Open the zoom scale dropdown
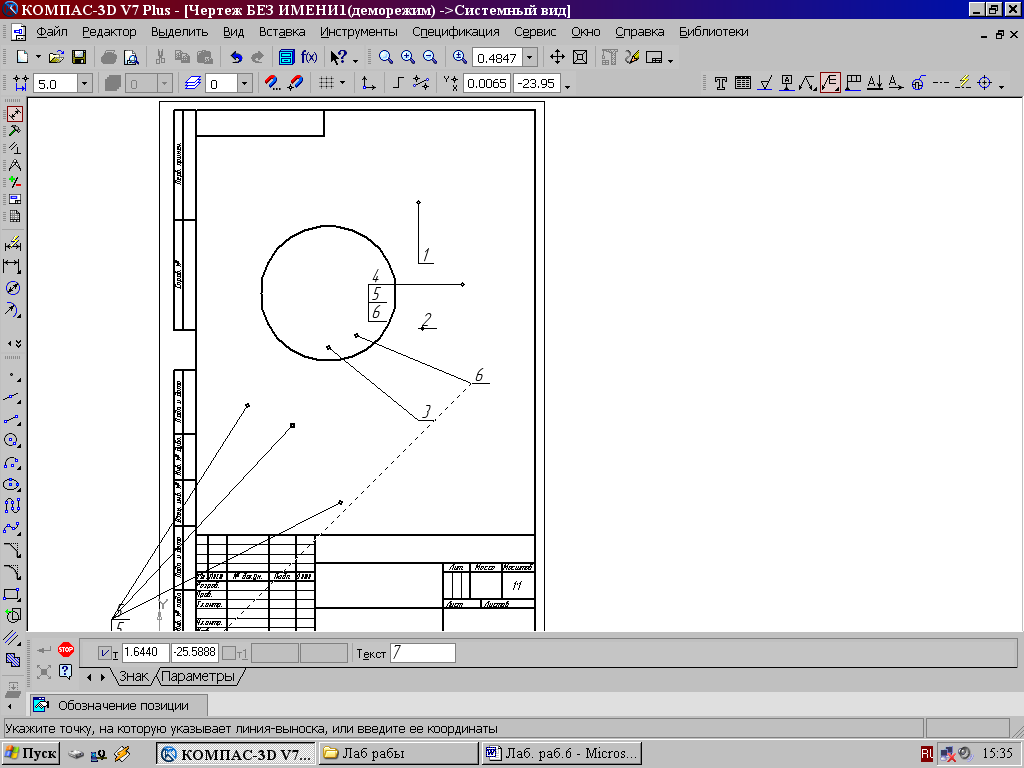The width and height of the screenshot is (1024, 768). pos(530,57)
